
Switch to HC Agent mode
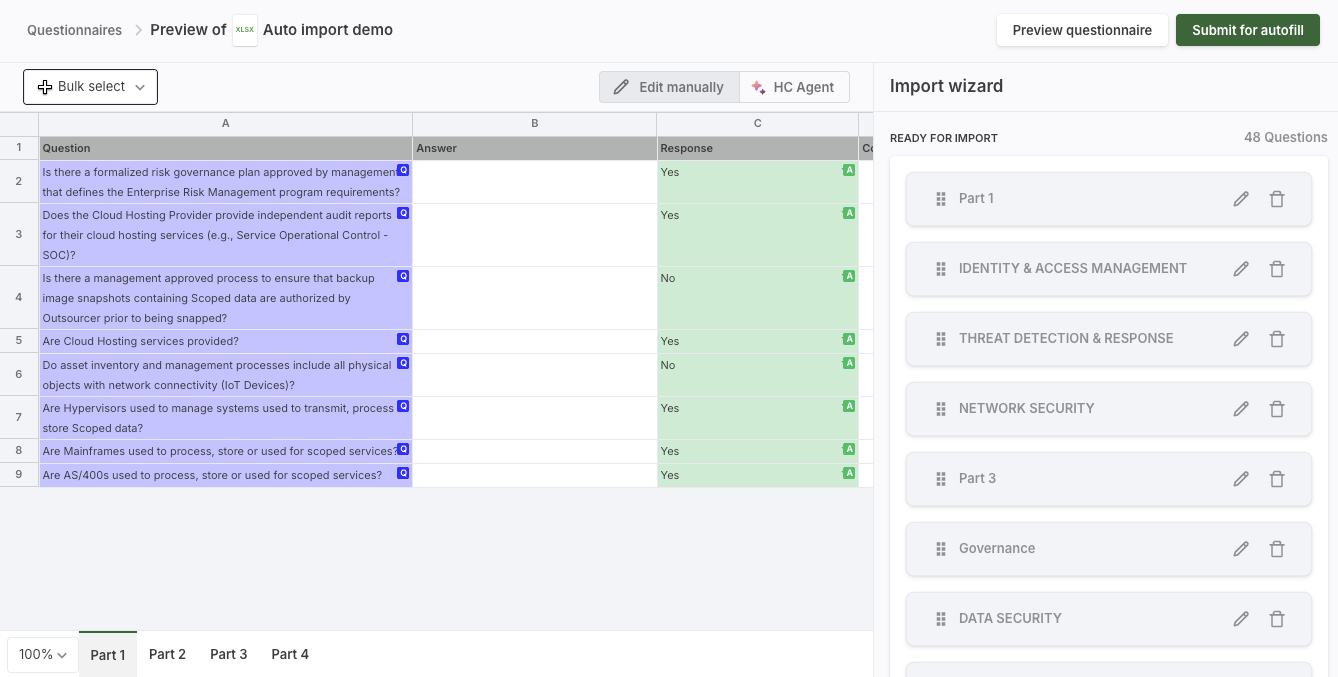tap(794, 87)
